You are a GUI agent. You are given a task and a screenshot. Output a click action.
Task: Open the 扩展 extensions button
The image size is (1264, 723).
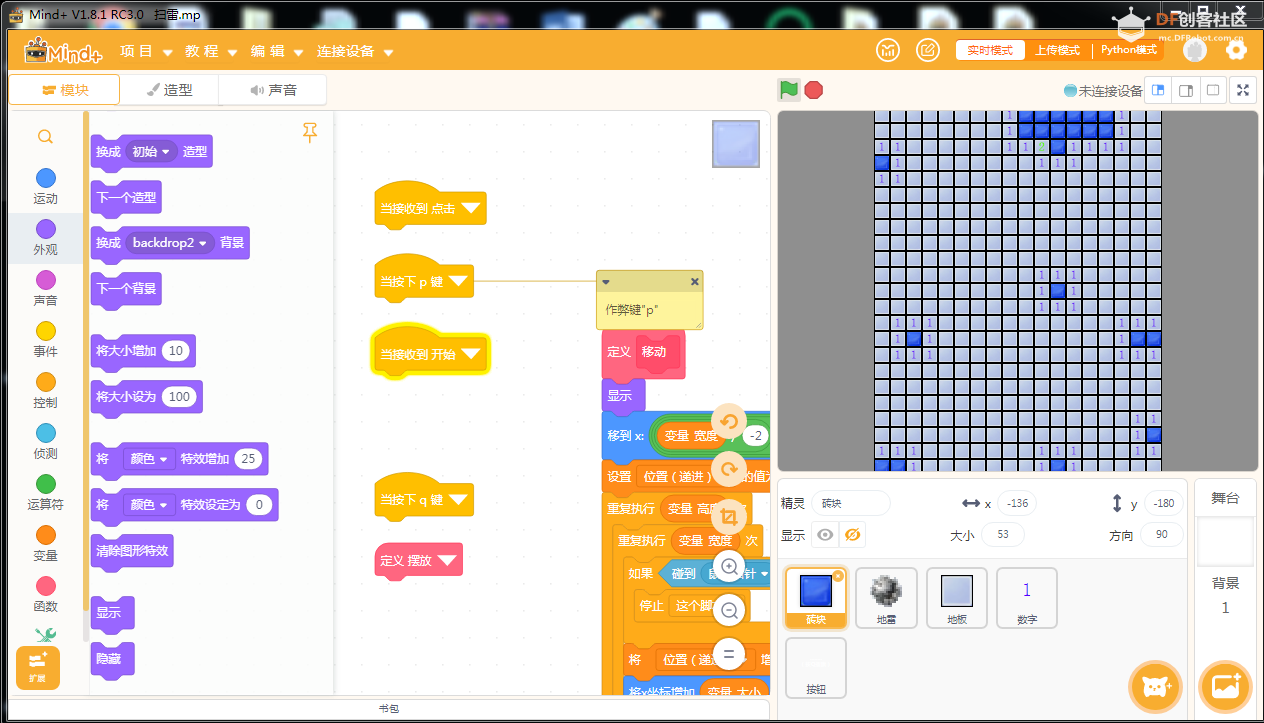[38, 668]
